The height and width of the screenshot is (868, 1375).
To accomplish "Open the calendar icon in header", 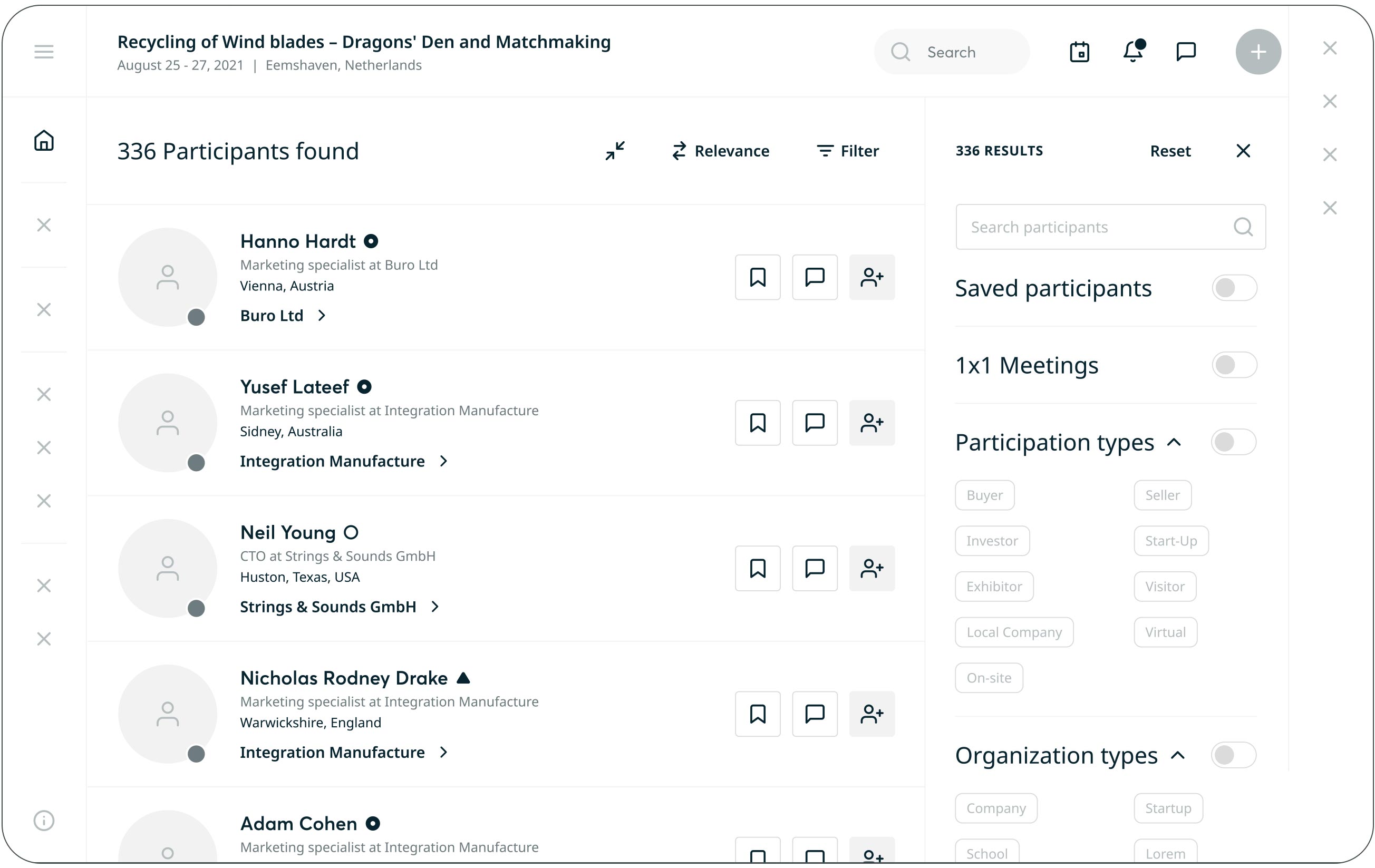I will point(1079,52).
